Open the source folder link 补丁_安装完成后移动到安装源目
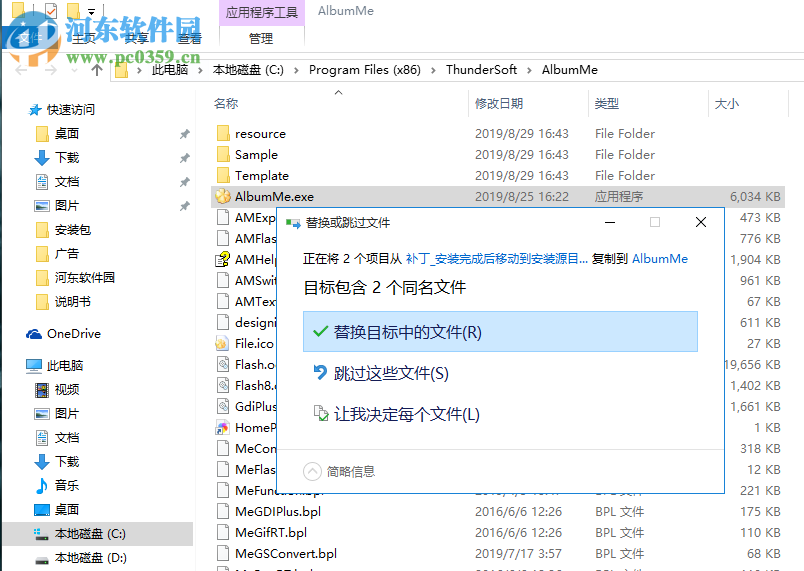Image resolution: width=804 pixels, height=571 pixels. 496,259
